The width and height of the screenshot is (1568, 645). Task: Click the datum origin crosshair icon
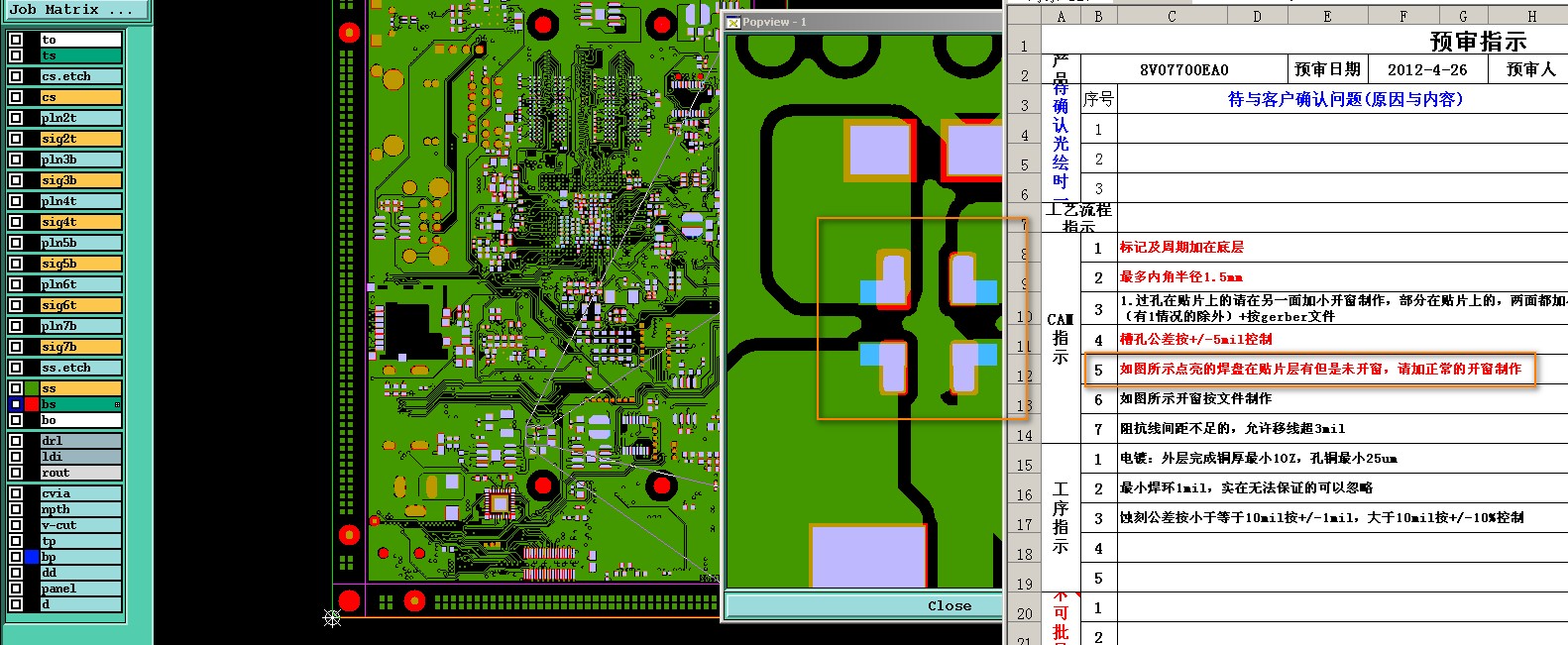[x=332, y=618]
